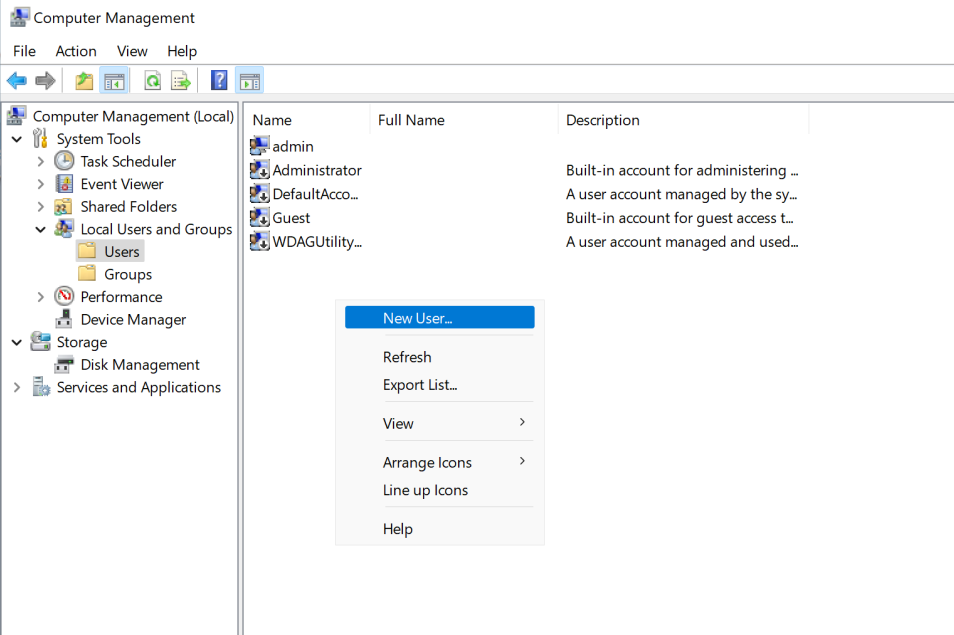This screenshot has width=954, height=635.
Task: Toggle the Show/Hide Console Tree icon
Action: (x=114, y=80)
